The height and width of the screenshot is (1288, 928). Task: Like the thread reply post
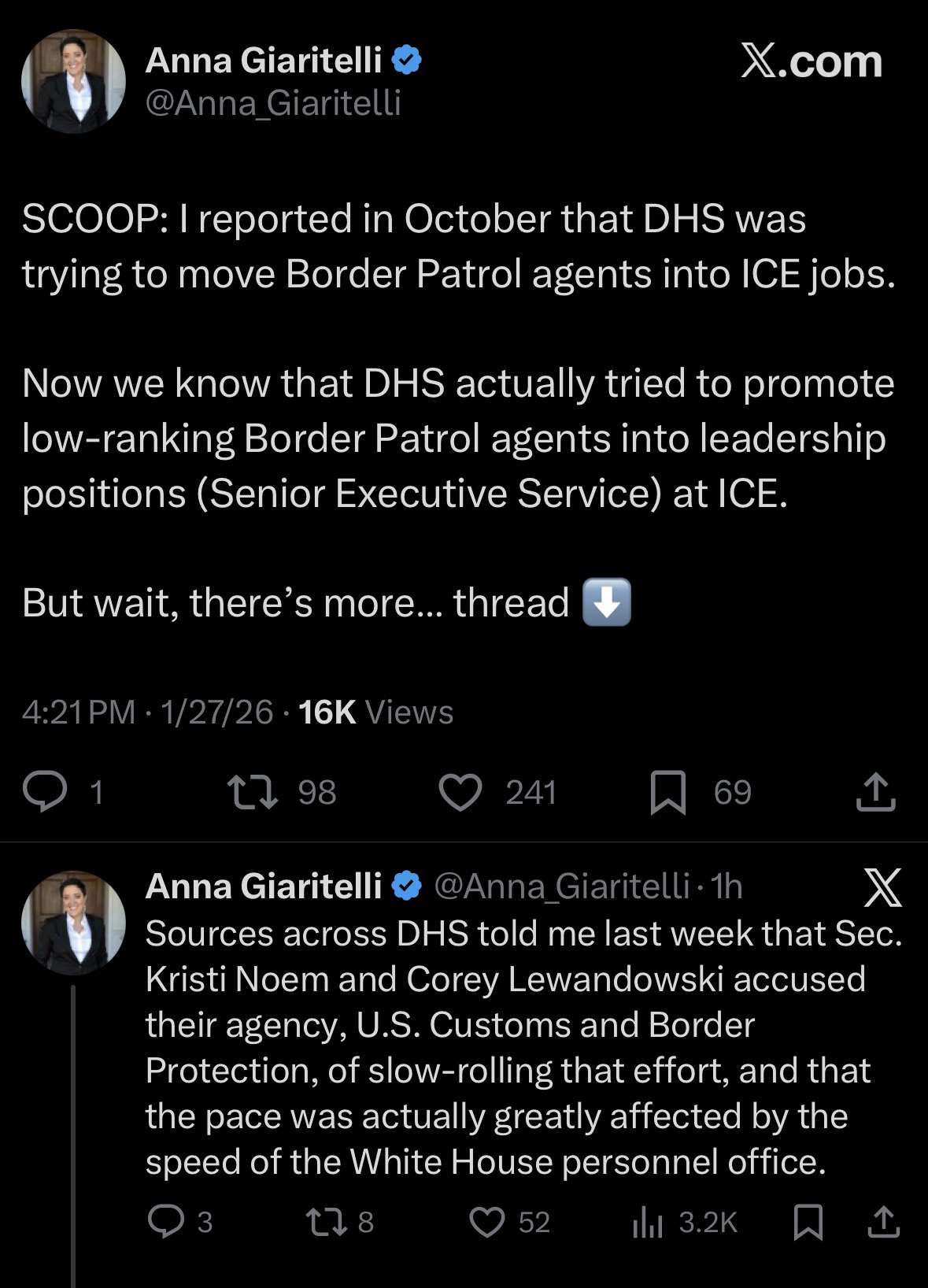point(486,1222)
